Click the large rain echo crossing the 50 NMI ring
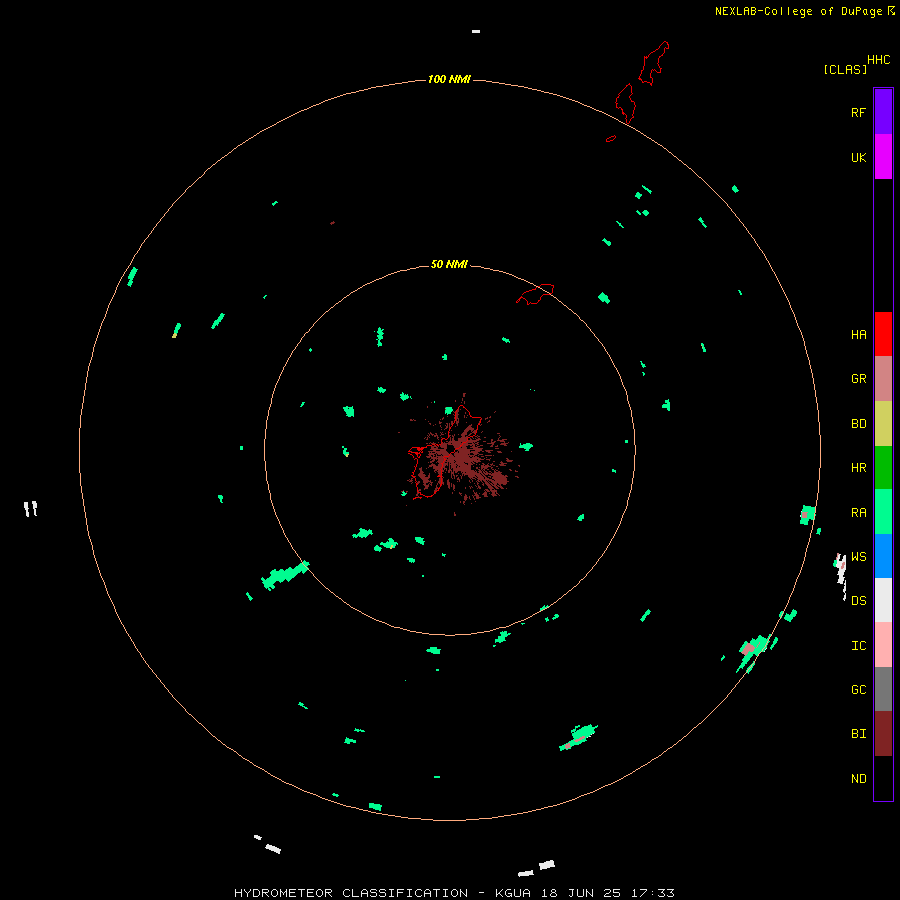 [285, 575]
